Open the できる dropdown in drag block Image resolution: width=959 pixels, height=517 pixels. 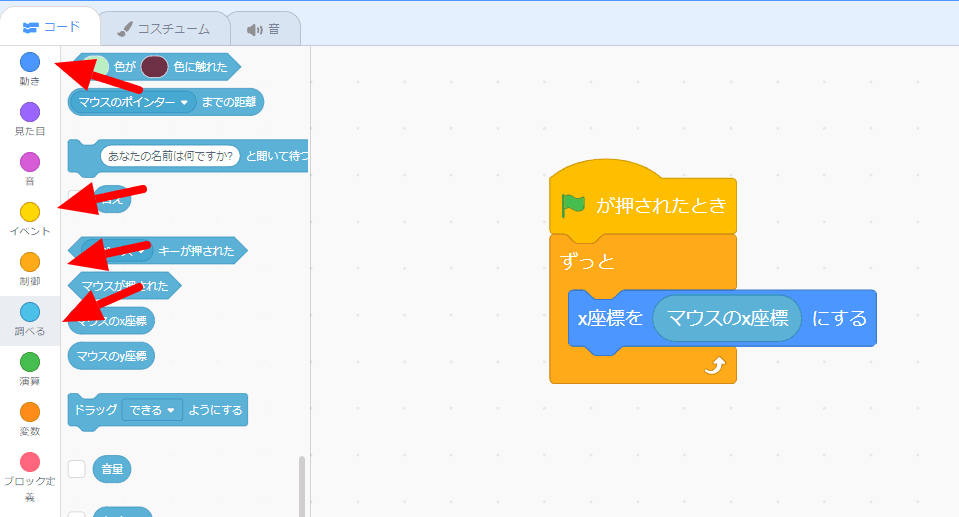click(152, 410)
